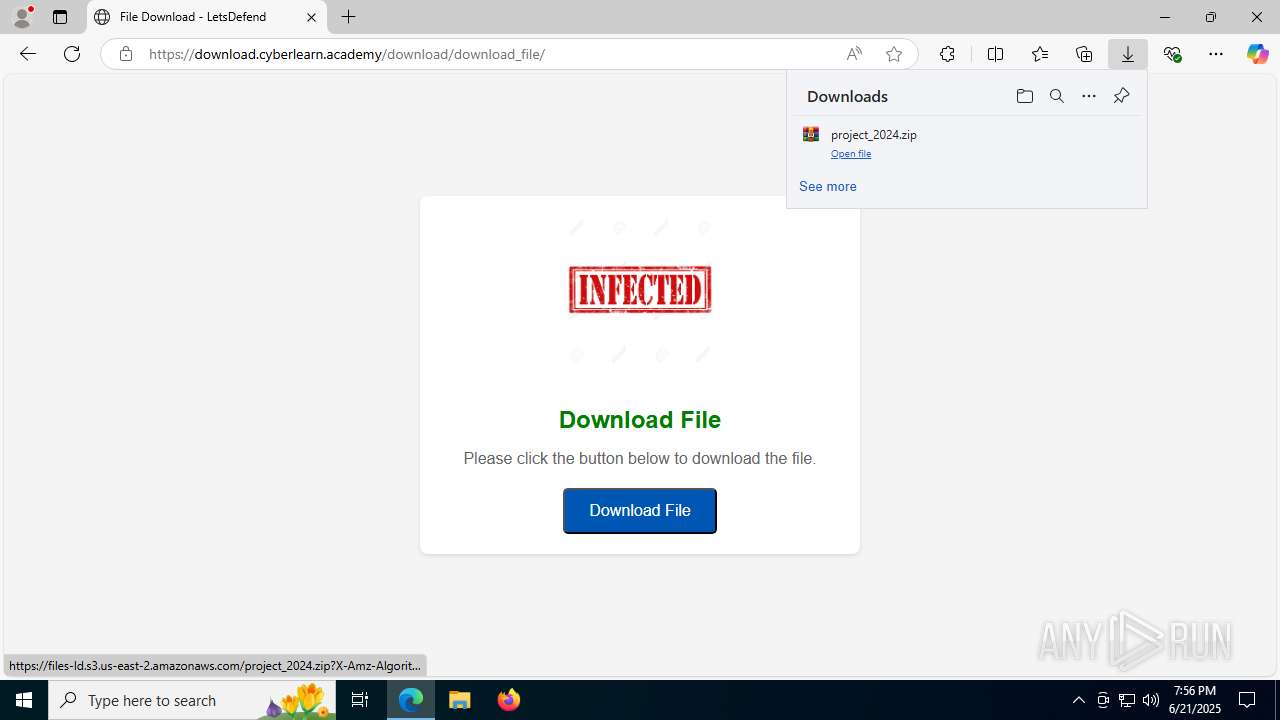Add this page to favorites star

(x=894, y=54)
